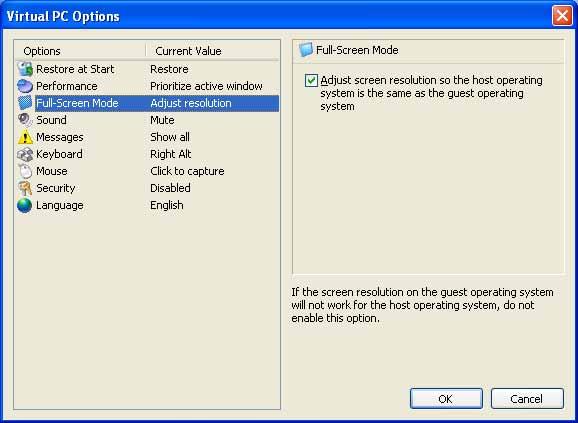Image resolution: width=578 pixels, height=423 pixels.
Task: Click the Language globe icon
Action: [x=25, y=205]
